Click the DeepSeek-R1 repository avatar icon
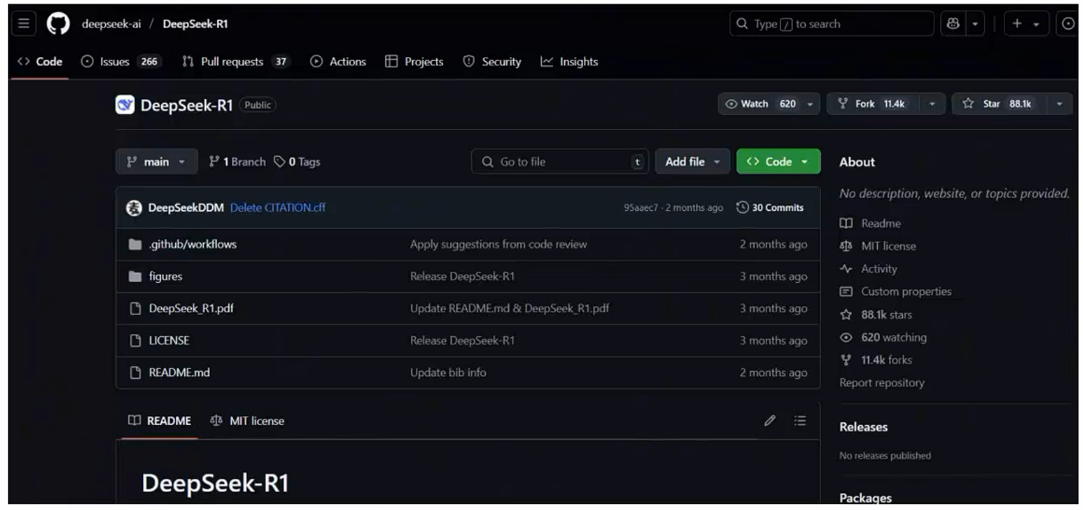Image resolution: width=1083 pixels, height=510 pixels. point(125,104)
